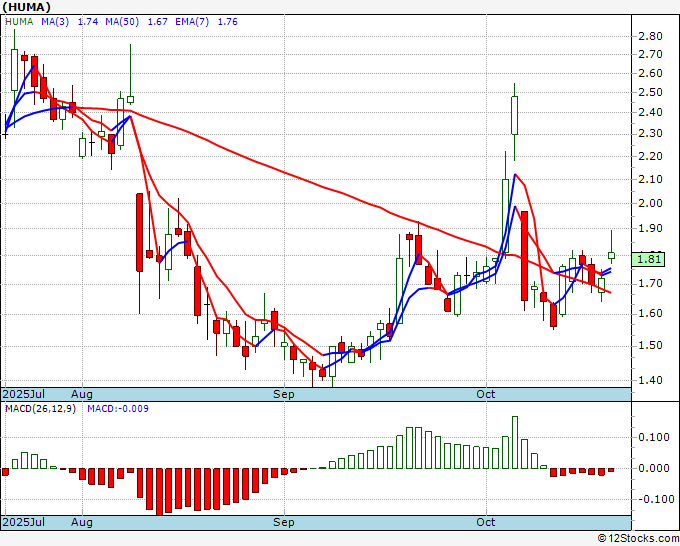Click the 1.81 current price tag

(650, 259)
